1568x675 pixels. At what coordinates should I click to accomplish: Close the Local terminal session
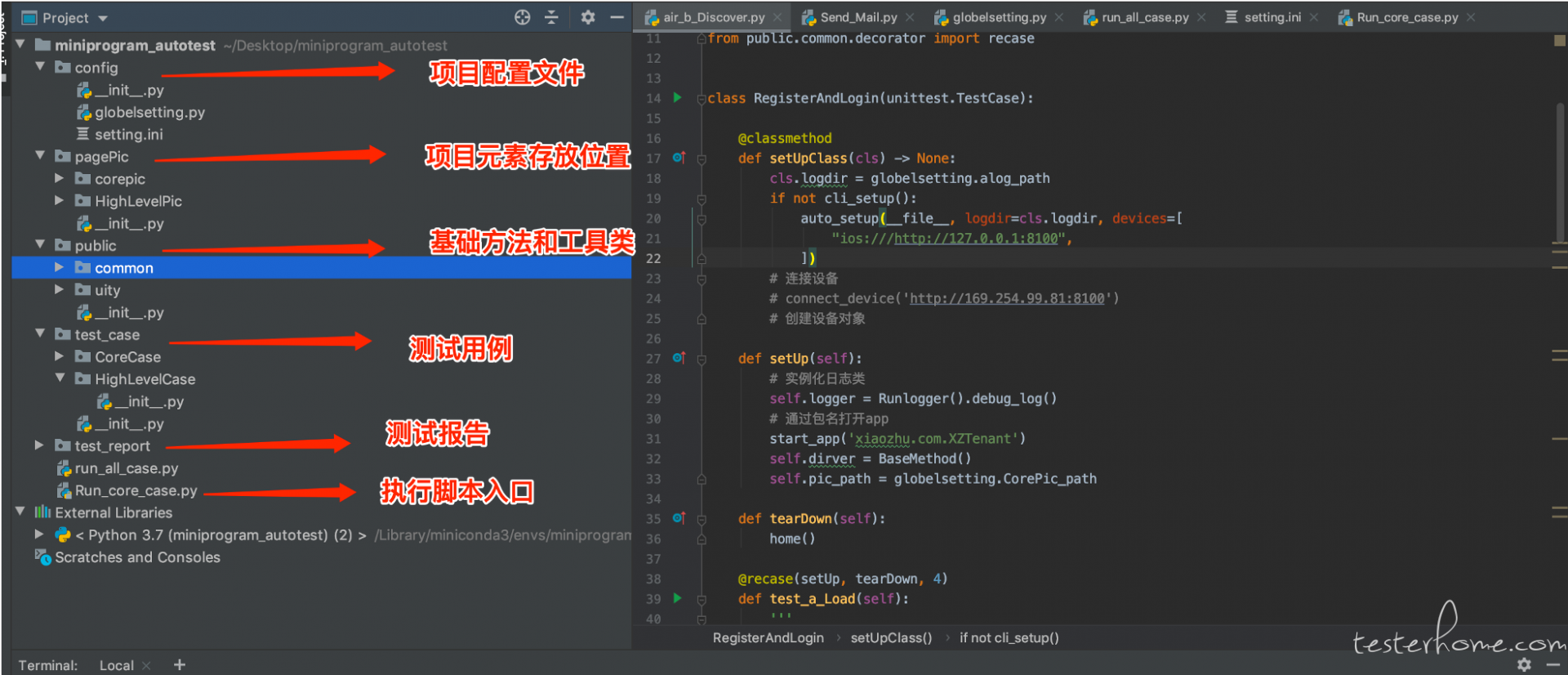coord(146,665)
